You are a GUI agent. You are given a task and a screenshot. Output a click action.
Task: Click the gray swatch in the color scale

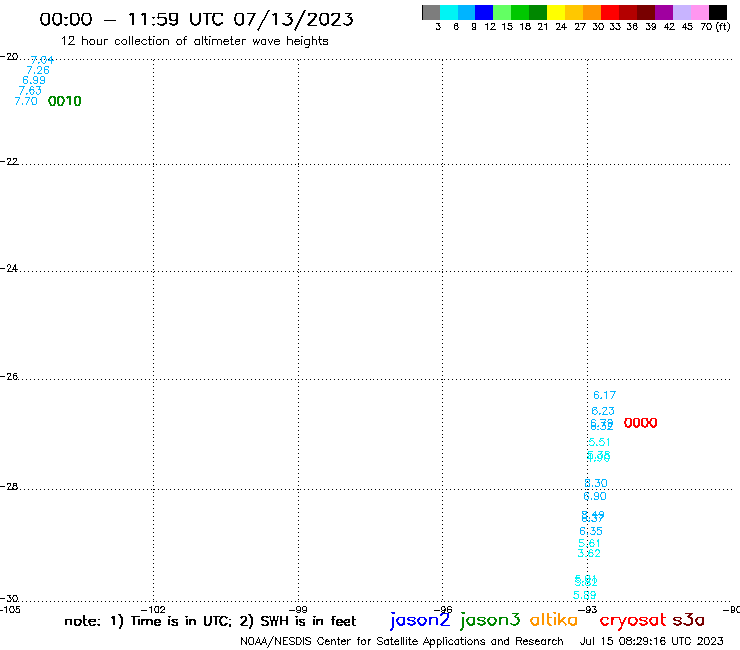[431, 12]
